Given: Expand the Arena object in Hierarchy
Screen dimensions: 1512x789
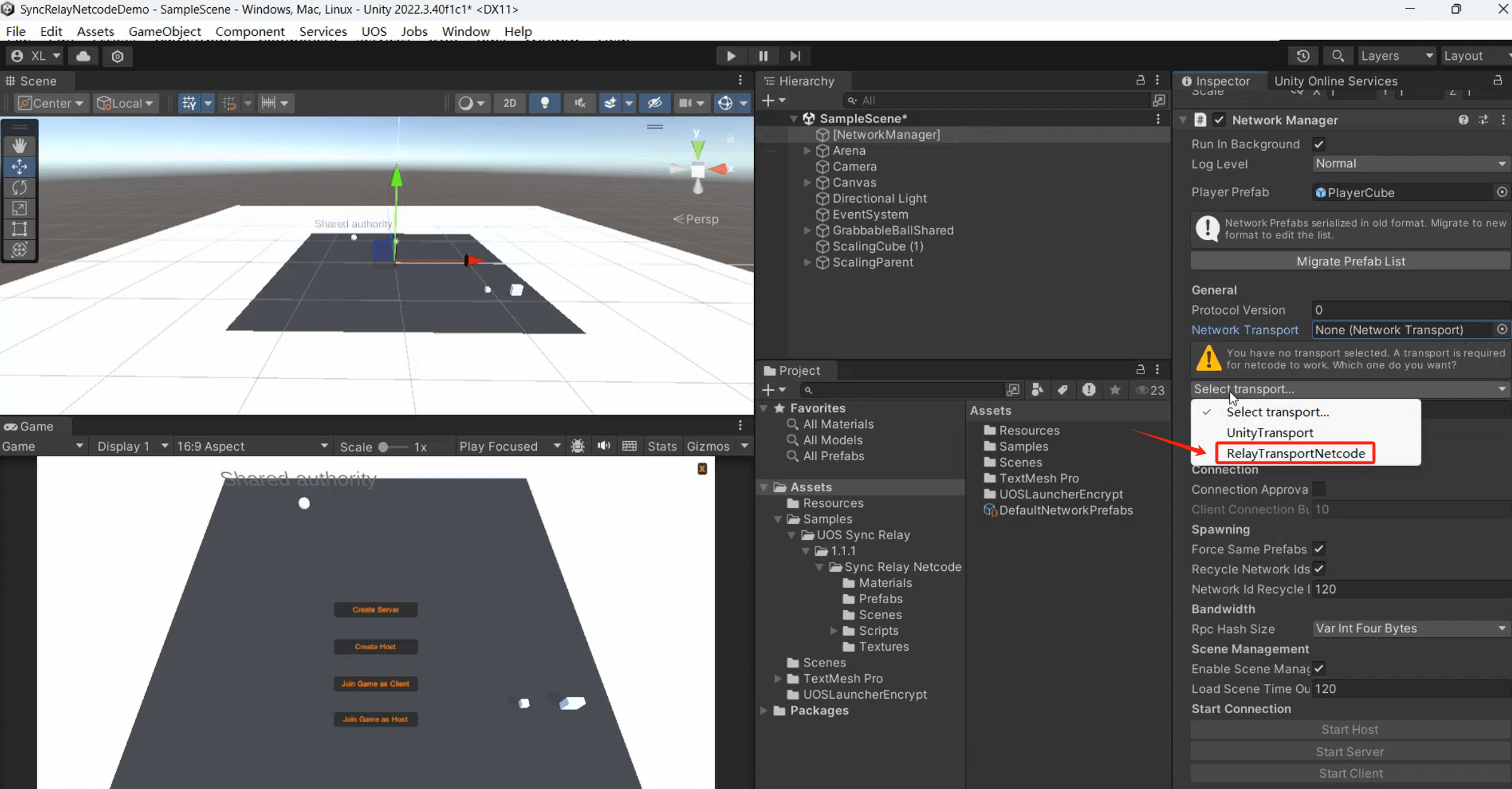Looking at the screenshot, I should (807, 151).
